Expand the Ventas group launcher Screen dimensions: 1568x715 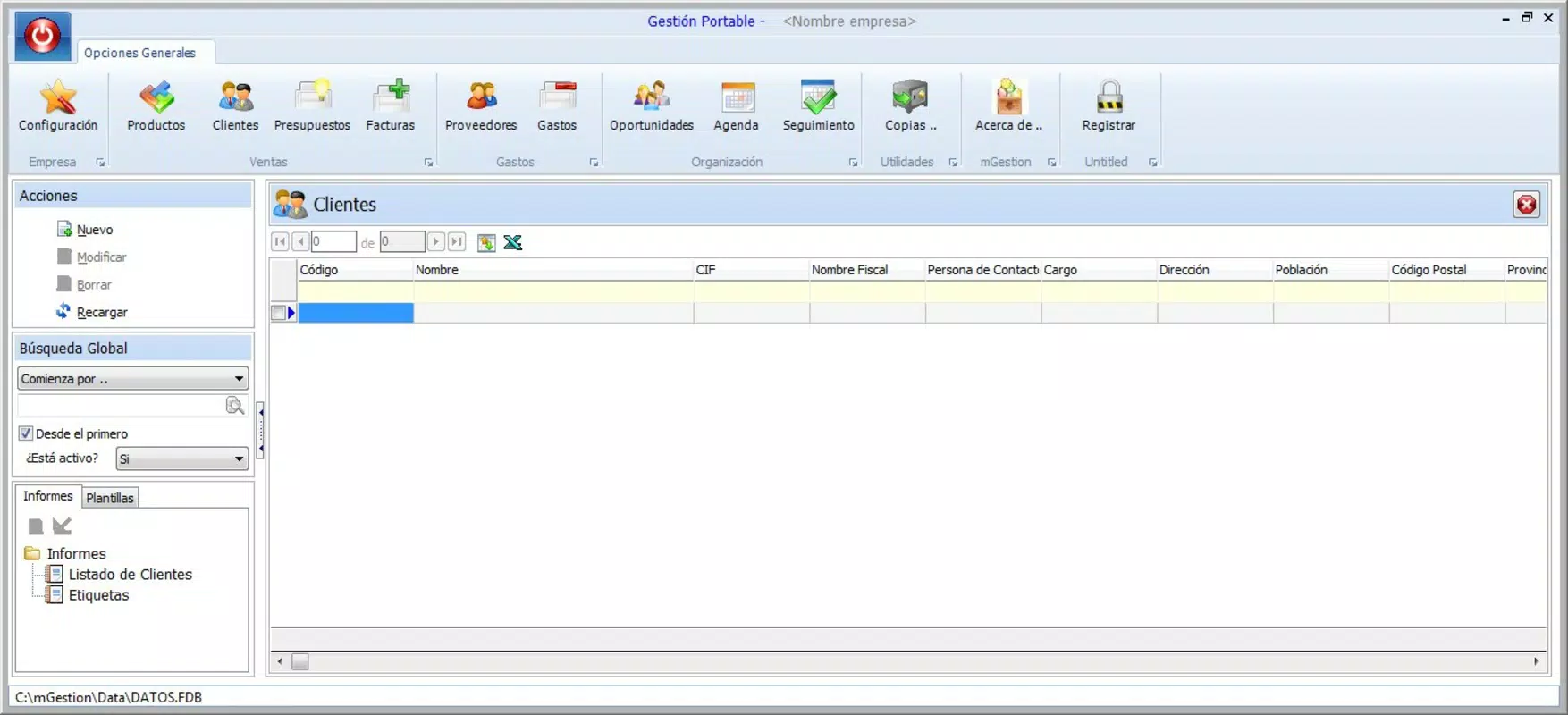(x=428, y=163)
